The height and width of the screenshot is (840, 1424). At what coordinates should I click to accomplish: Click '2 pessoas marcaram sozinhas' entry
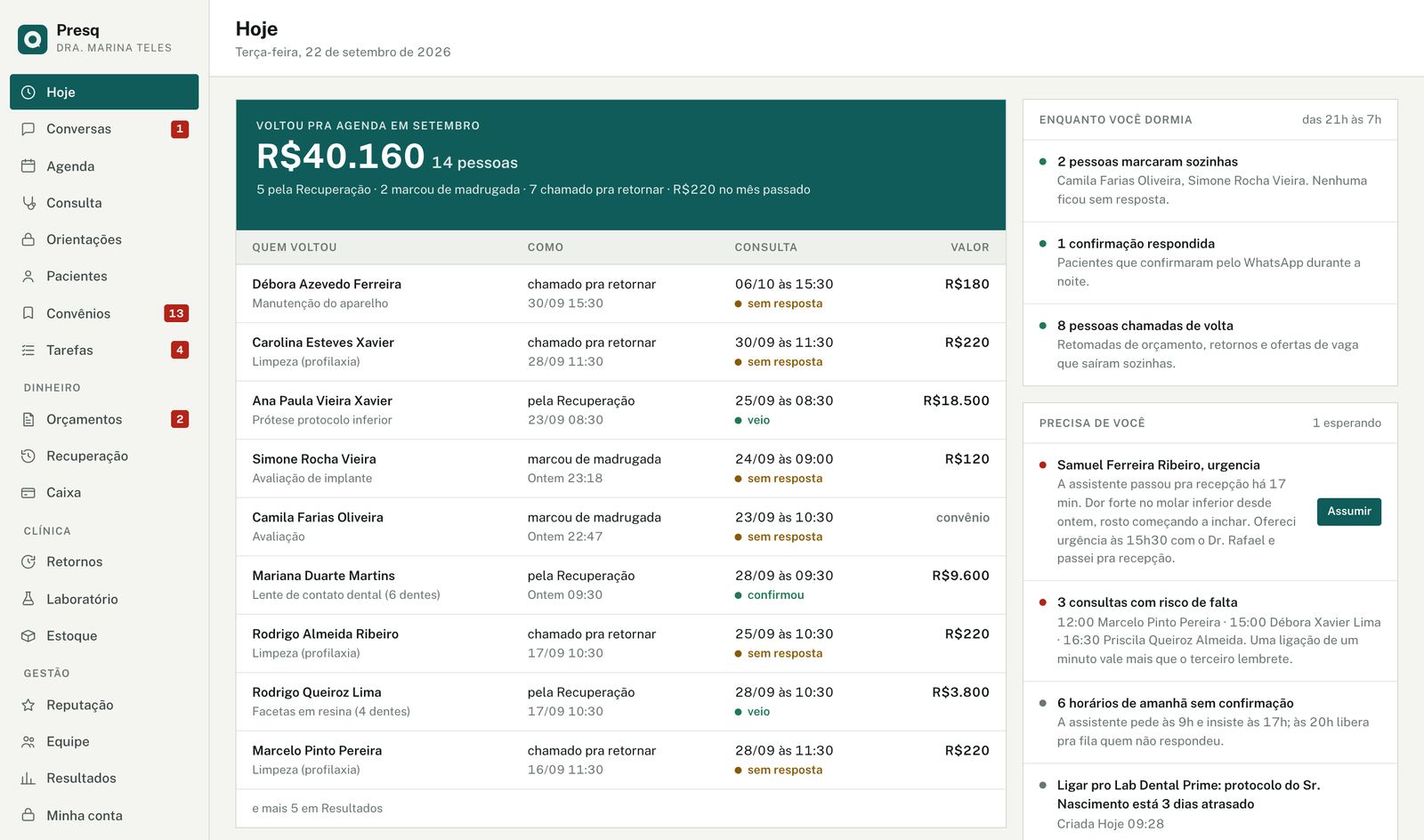pyautogui.click(x=1210, y=181)
